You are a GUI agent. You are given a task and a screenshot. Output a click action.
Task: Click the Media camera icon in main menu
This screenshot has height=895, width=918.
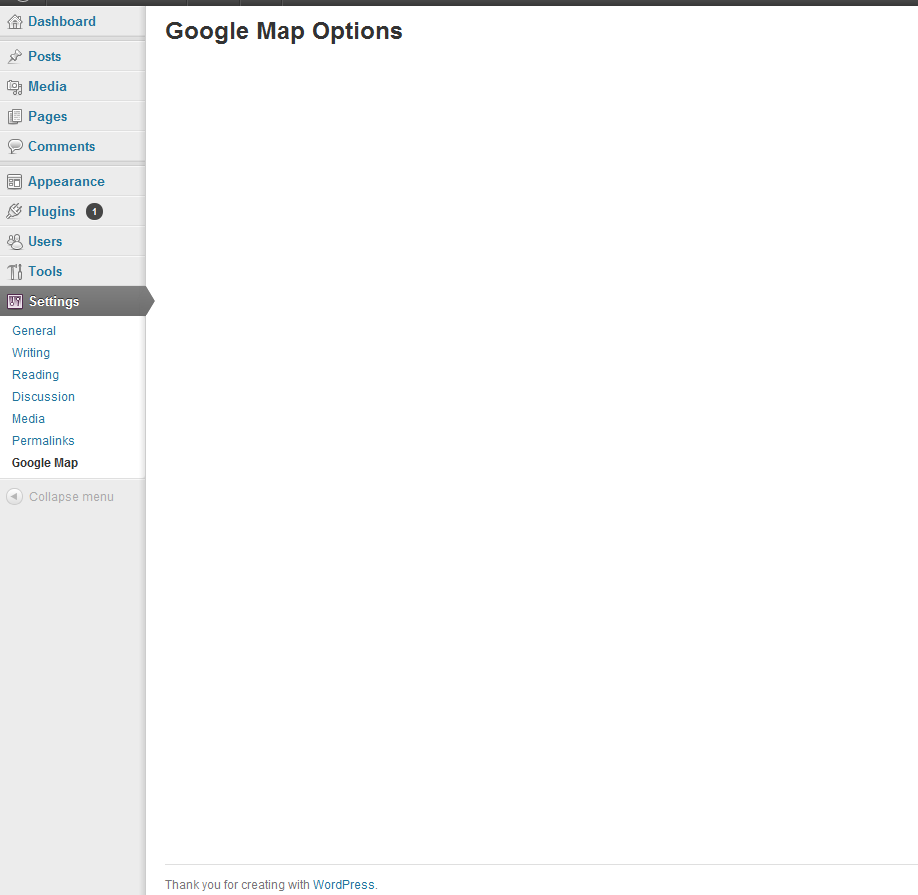coord(15,87)
